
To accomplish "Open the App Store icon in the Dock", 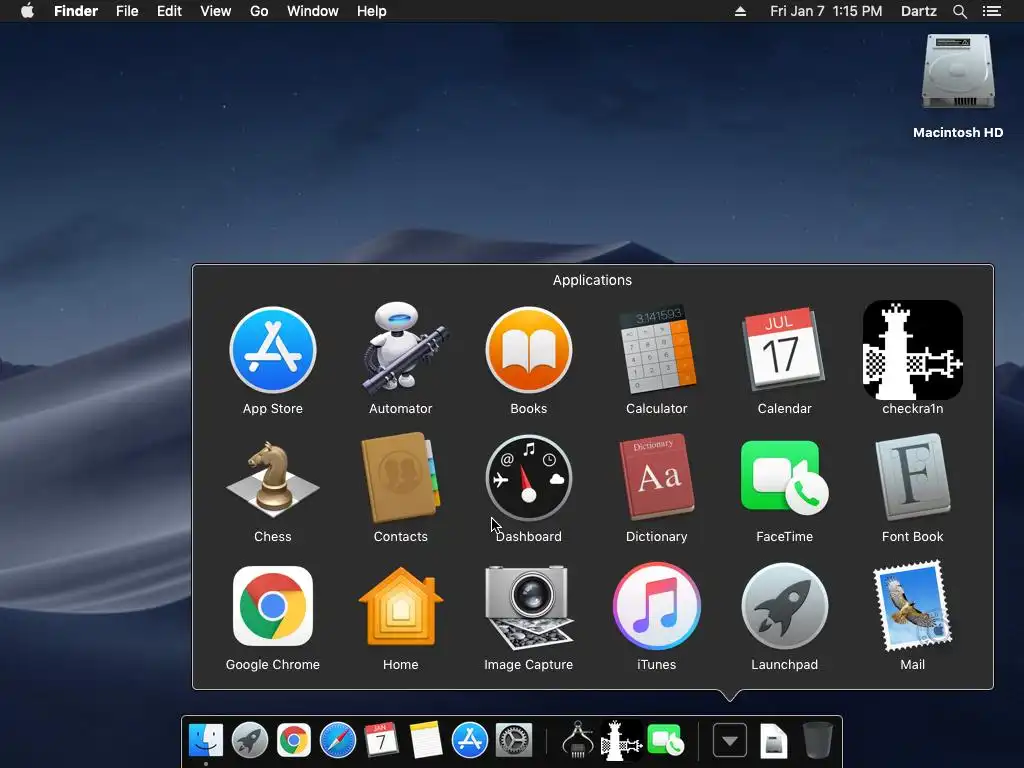I will (470, 741).
